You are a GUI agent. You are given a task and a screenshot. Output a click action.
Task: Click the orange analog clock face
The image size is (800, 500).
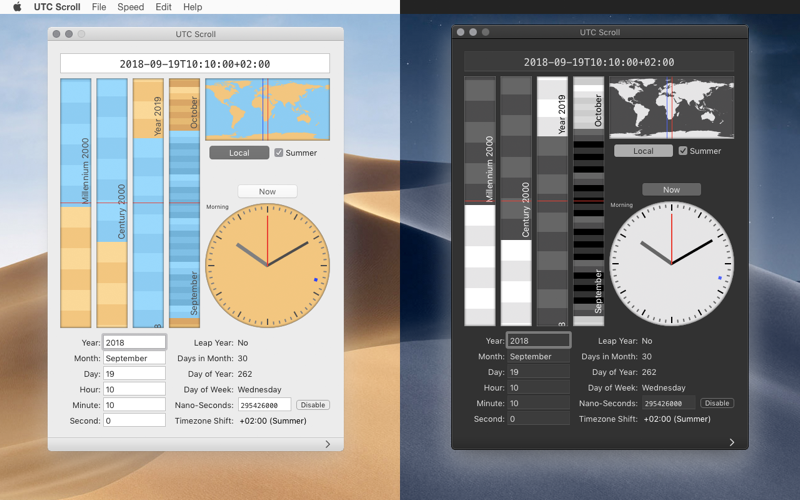(267, 265)
